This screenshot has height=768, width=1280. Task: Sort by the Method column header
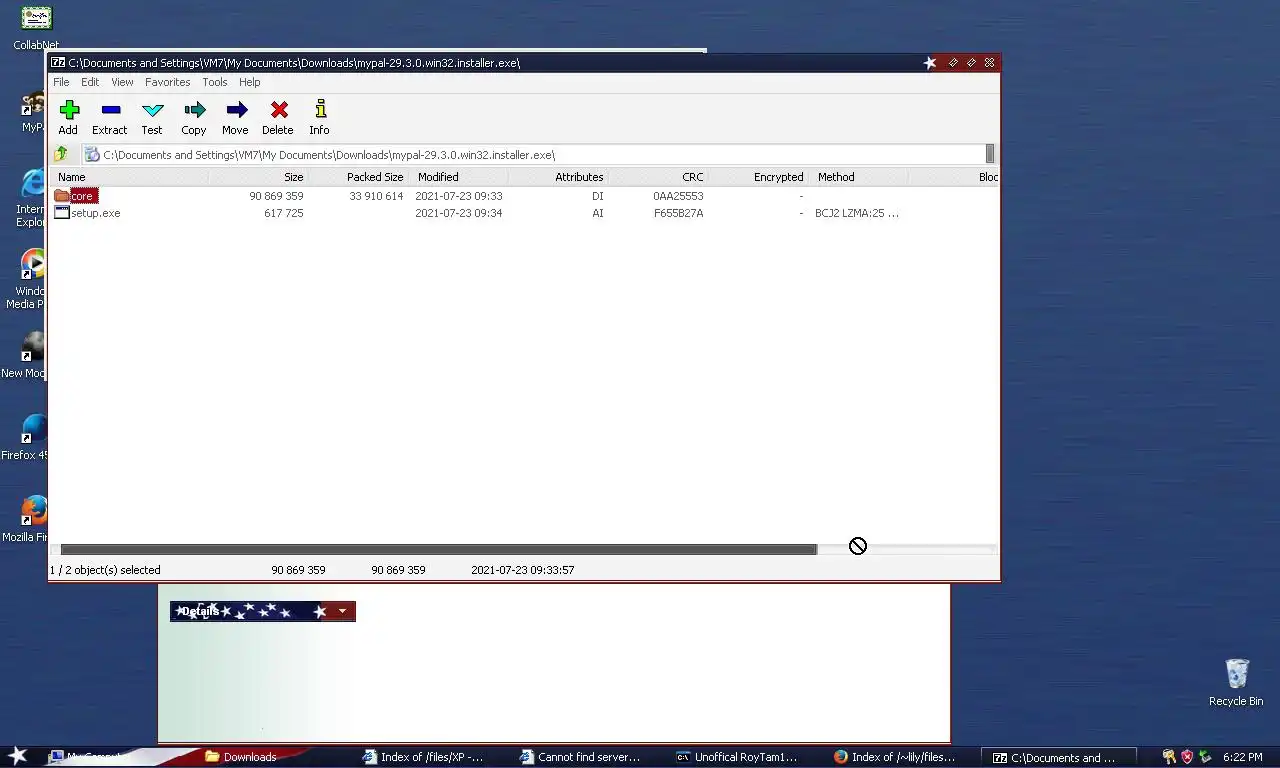tap(859, 177)
